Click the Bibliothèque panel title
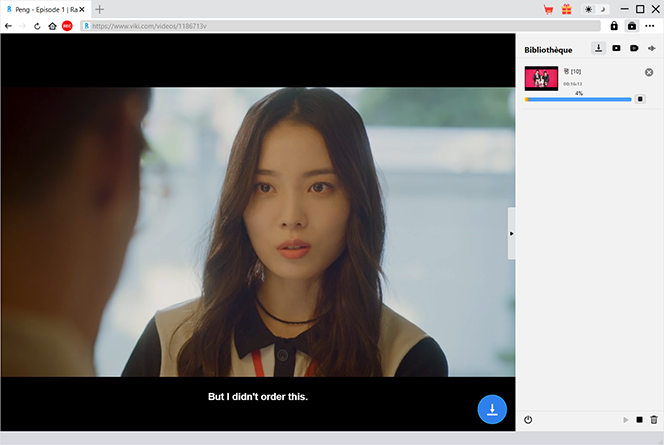Screen dimensions: 664x445 [548, 50]
